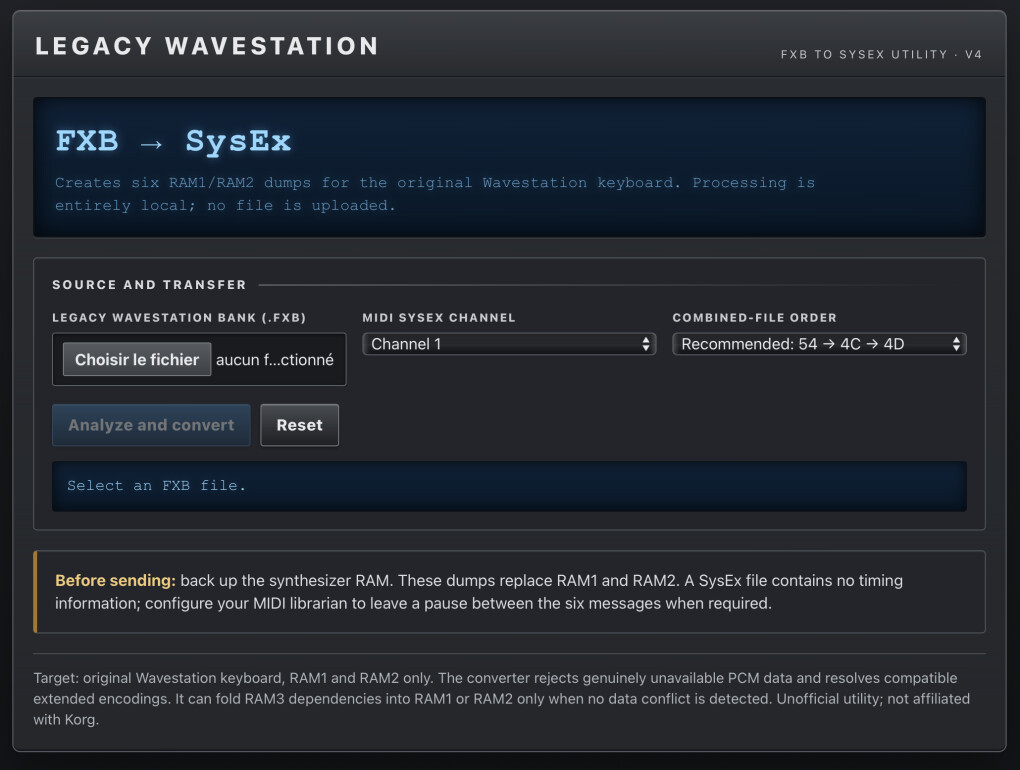Click the Reset button

tap(299, 425)
